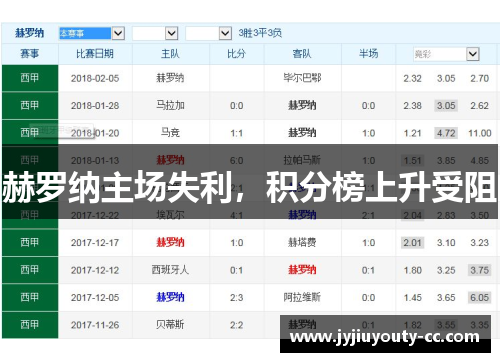Click the odds value 3.25
Viewport: 500px width, 362px height.
point(446,270)
